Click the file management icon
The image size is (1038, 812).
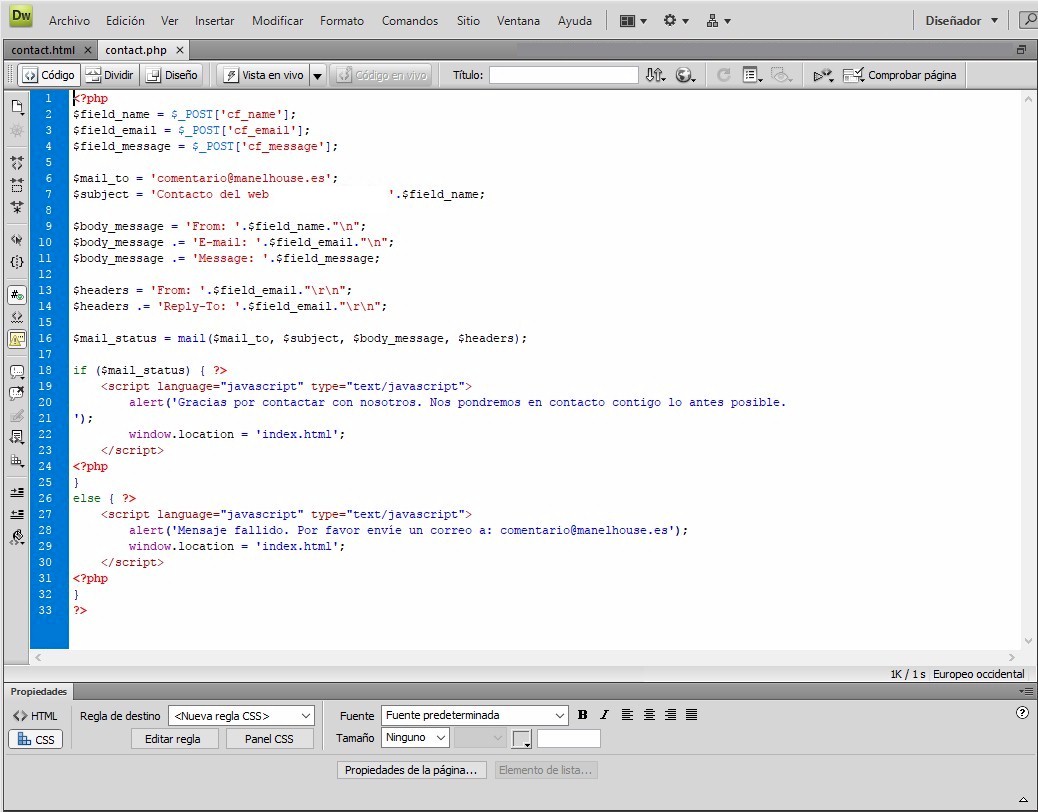tap(656, 75)
